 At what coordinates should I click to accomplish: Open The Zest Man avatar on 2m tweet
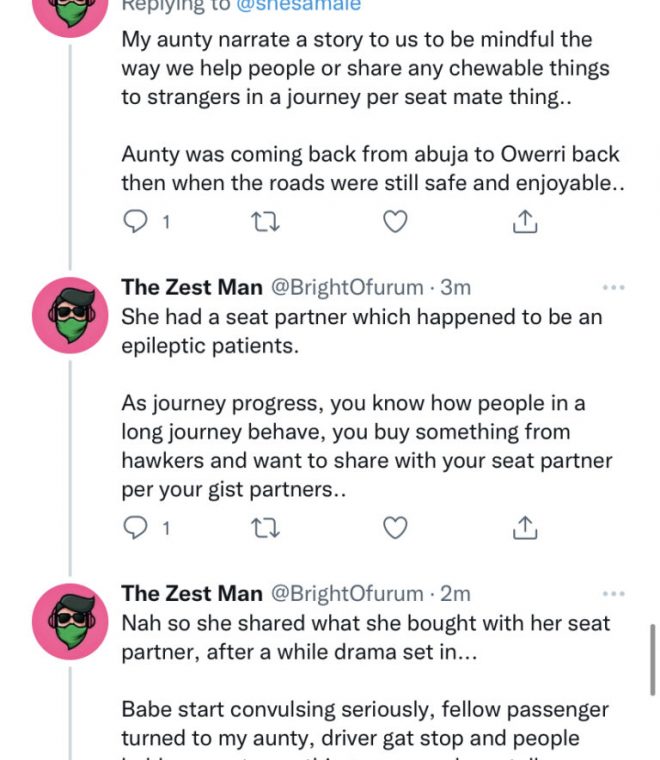69,621
